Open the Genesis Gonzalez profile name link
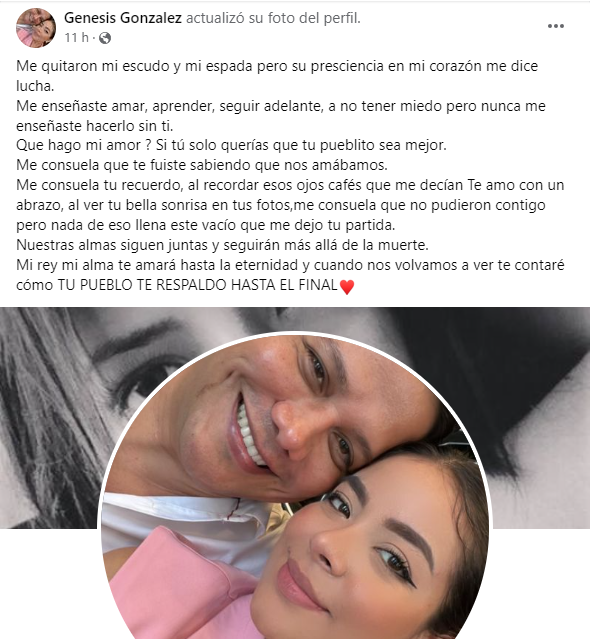Image resolution: width=590 pixels, height=639 pixels. tap(123, 18)
